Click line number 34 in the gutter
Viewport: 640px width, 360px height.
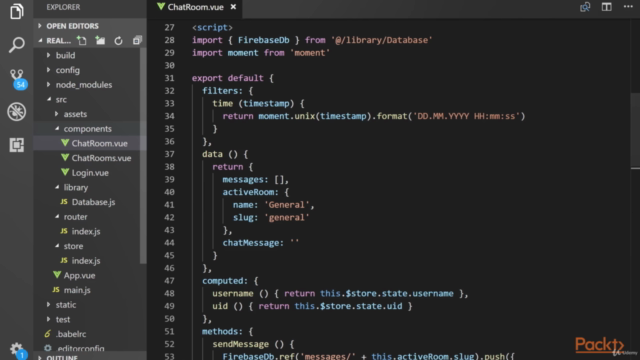coord(169,116)
